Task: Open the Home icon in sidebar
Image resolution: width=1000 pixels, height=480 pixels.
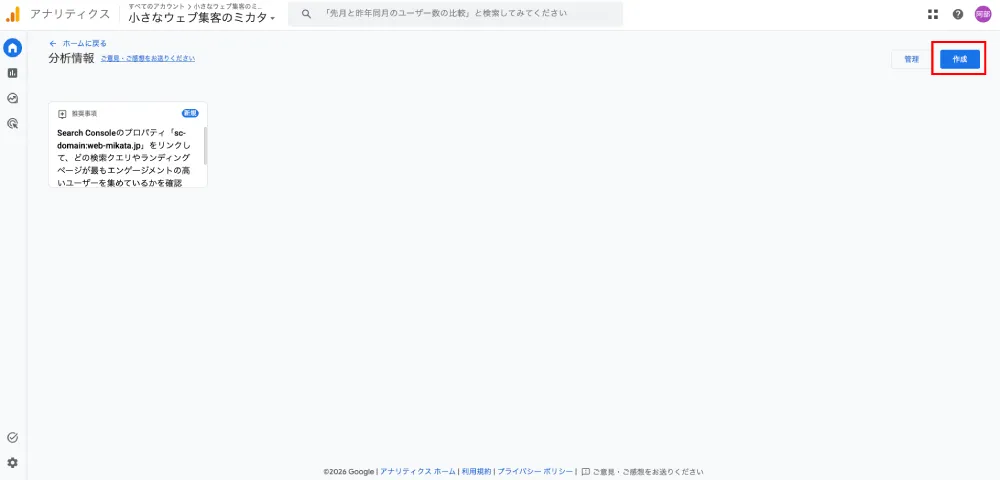Action: (13, 48)
